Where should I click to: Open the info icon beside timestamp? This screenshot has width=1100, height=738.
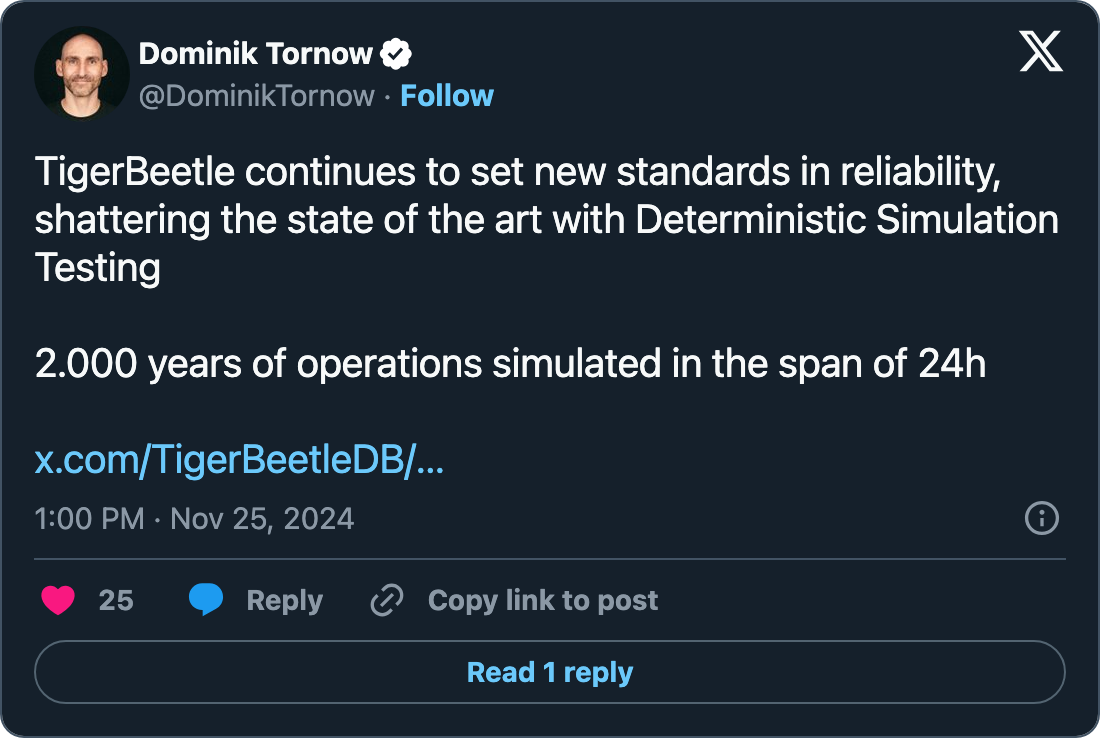point(1042,518)
